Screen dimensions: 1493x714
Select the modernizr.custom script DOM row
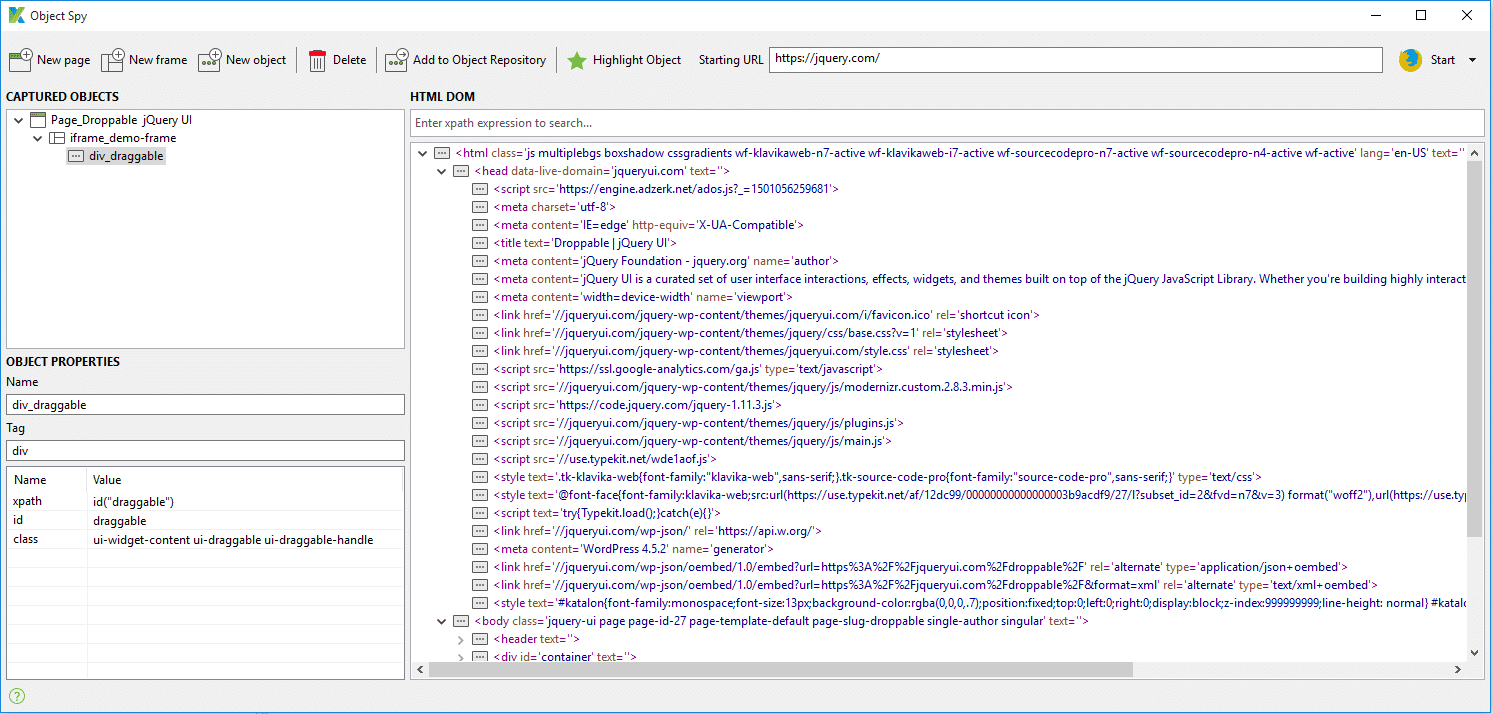tap(754, 387)
